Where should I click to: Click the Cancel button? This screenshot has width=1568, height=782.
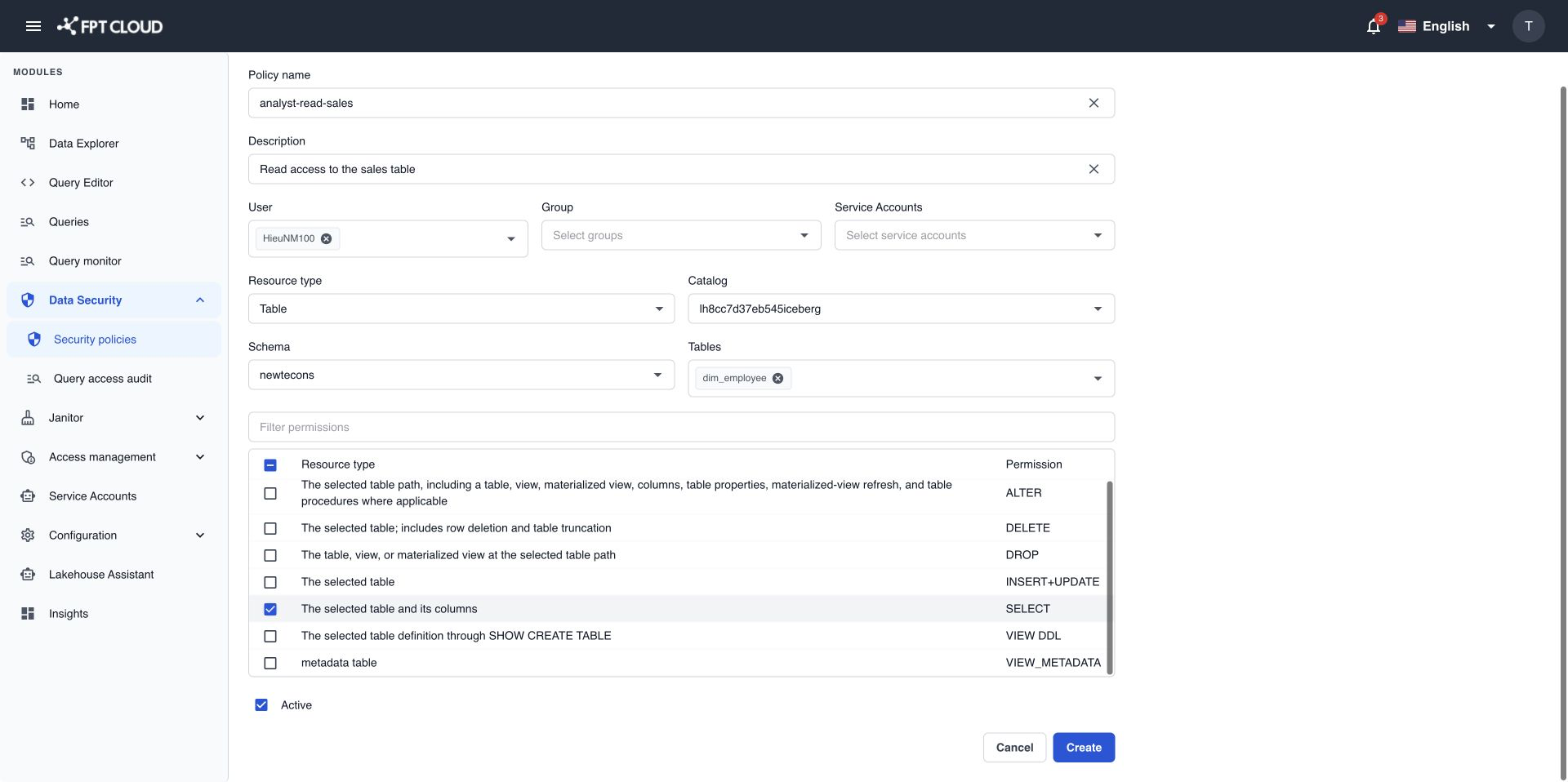[1014, 748]
